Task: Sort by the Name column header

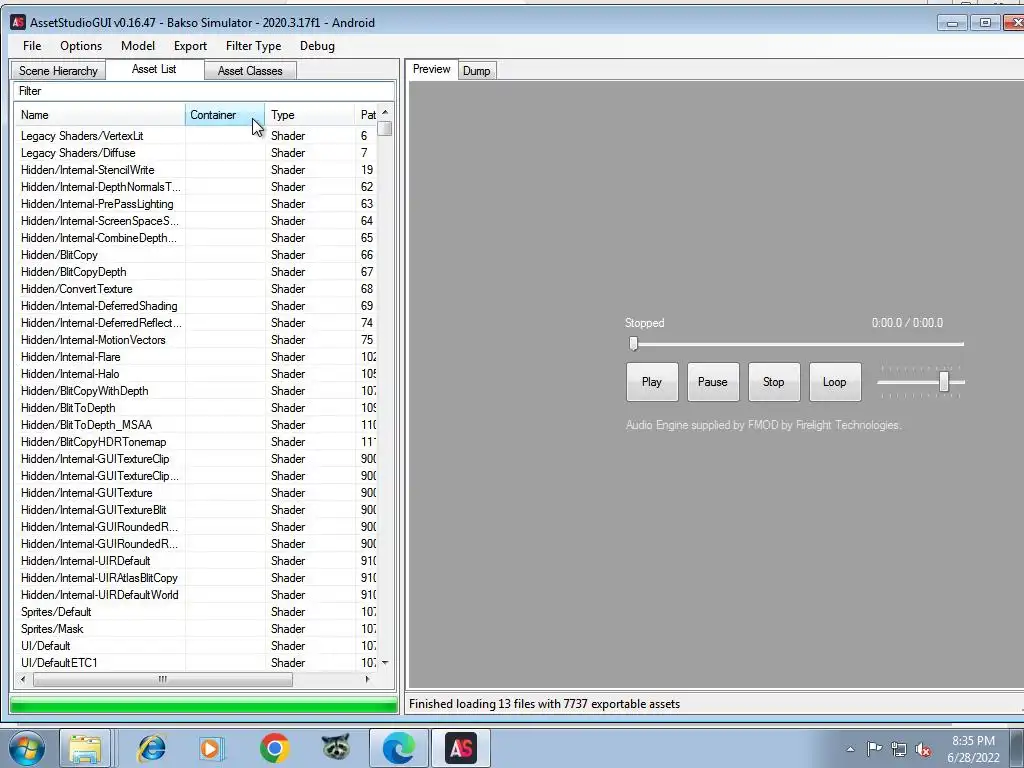Action: point(100,114)
